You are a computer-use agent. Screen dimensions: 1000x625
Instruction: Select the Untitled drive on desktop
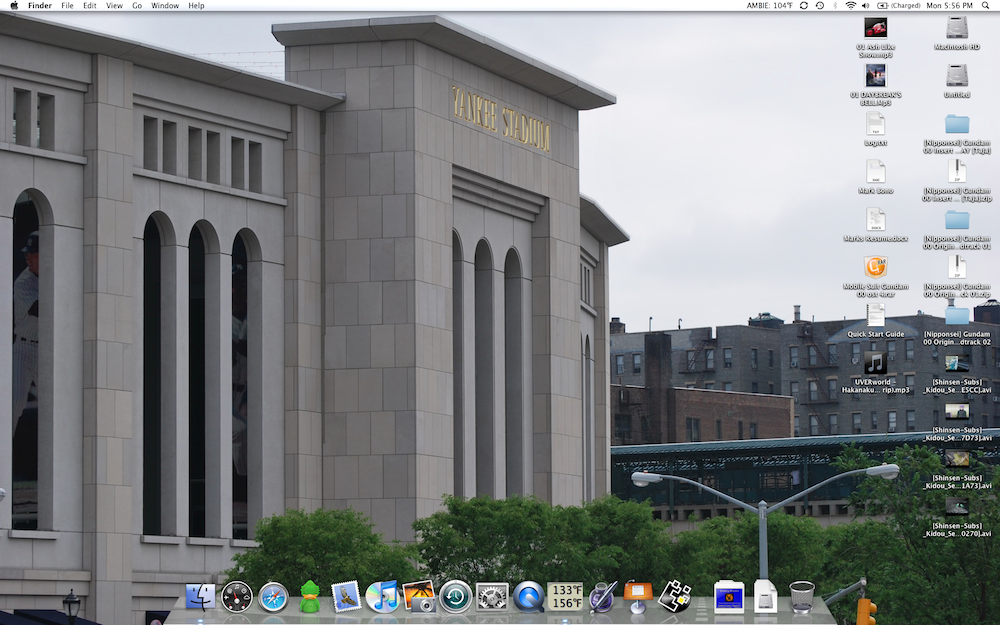(957, 76)
